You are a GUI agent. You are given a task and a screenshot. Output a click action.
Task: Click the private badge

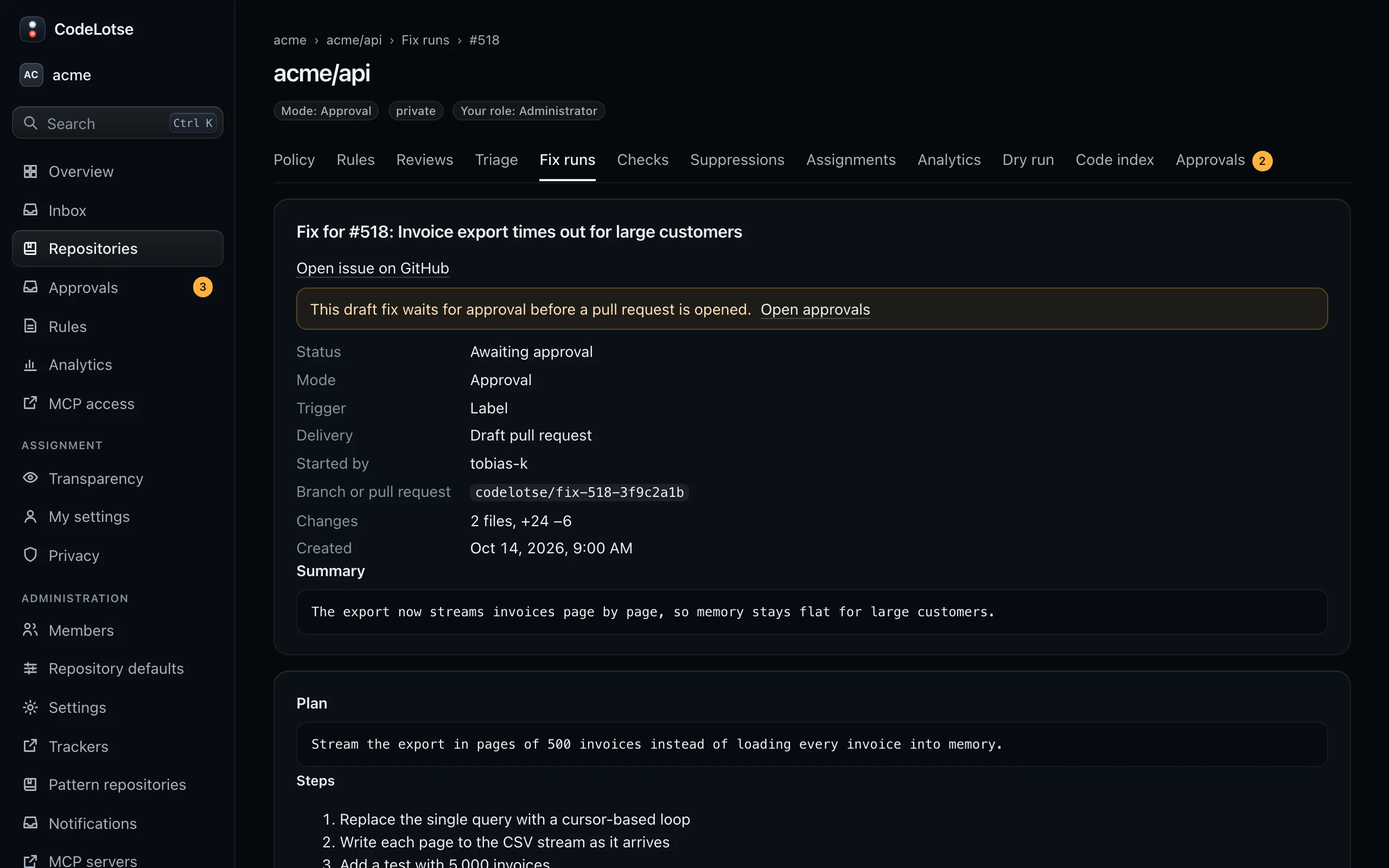(x=416, y=111)
